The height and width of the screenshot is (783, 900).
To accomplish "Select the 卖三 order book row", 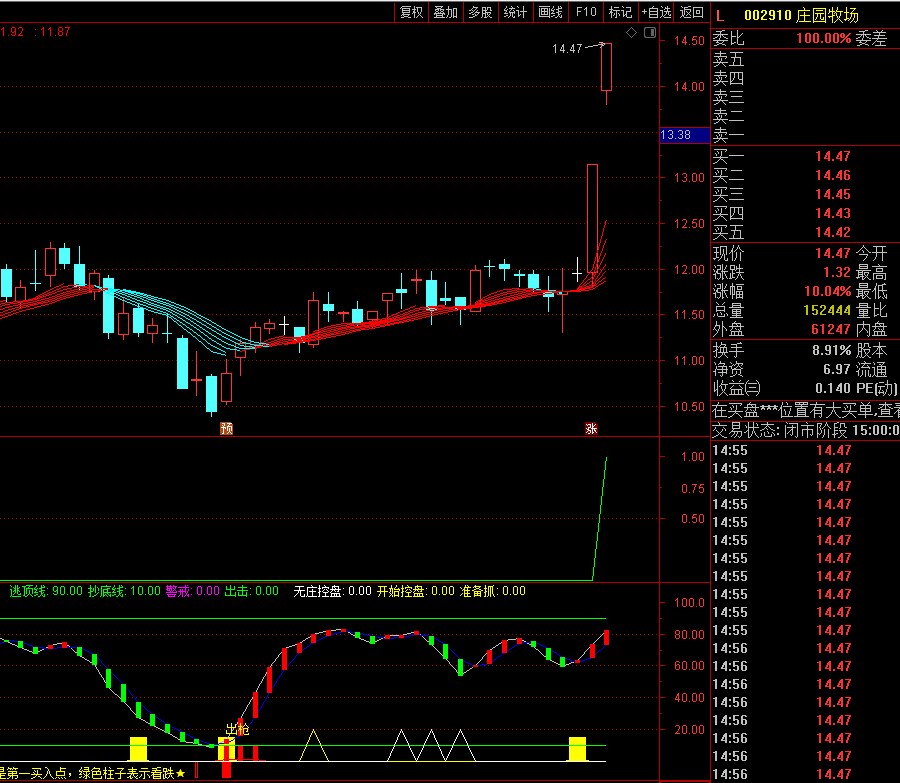I will coord(805,97).
